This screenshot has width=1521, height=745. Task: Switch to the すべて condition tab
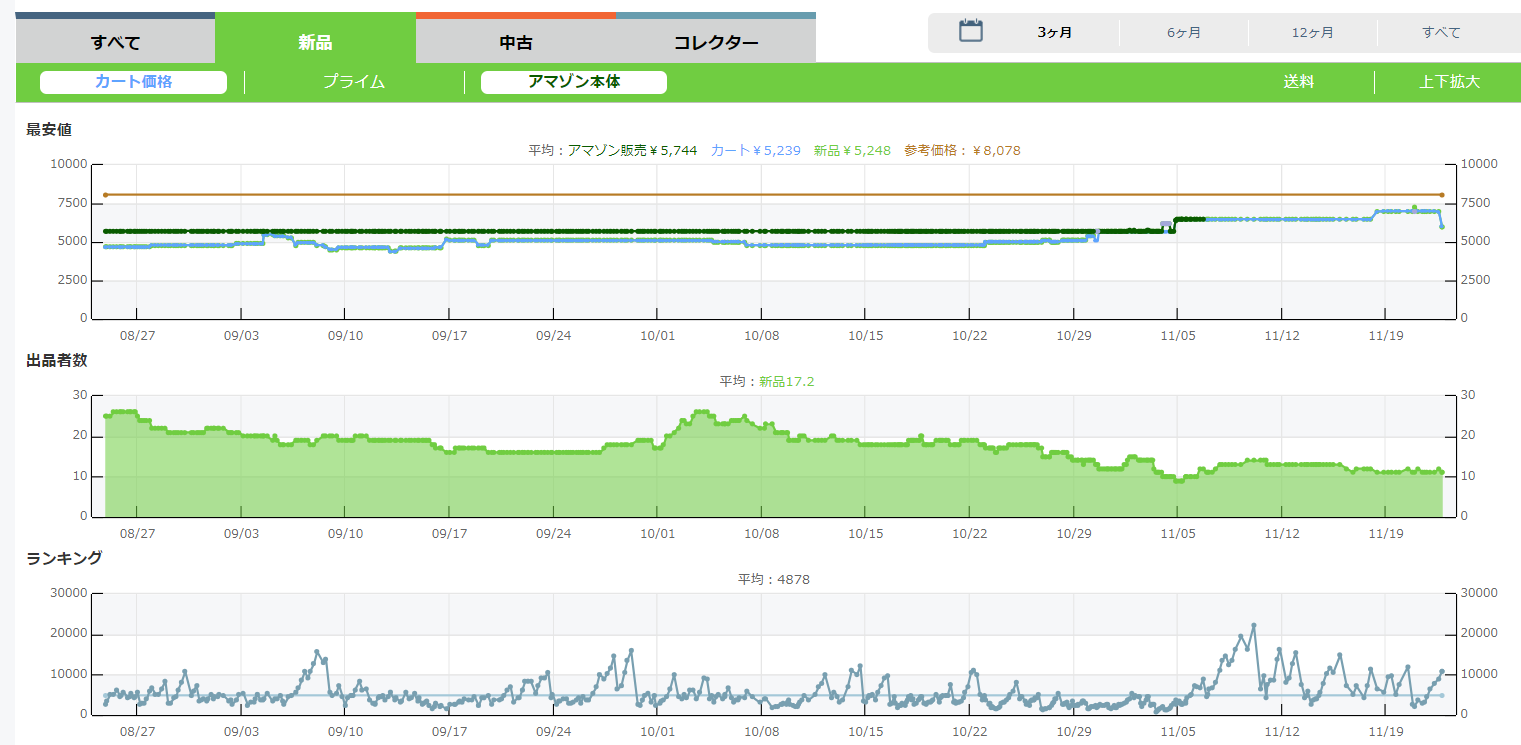pyautogui.click(x=115, y=42)
